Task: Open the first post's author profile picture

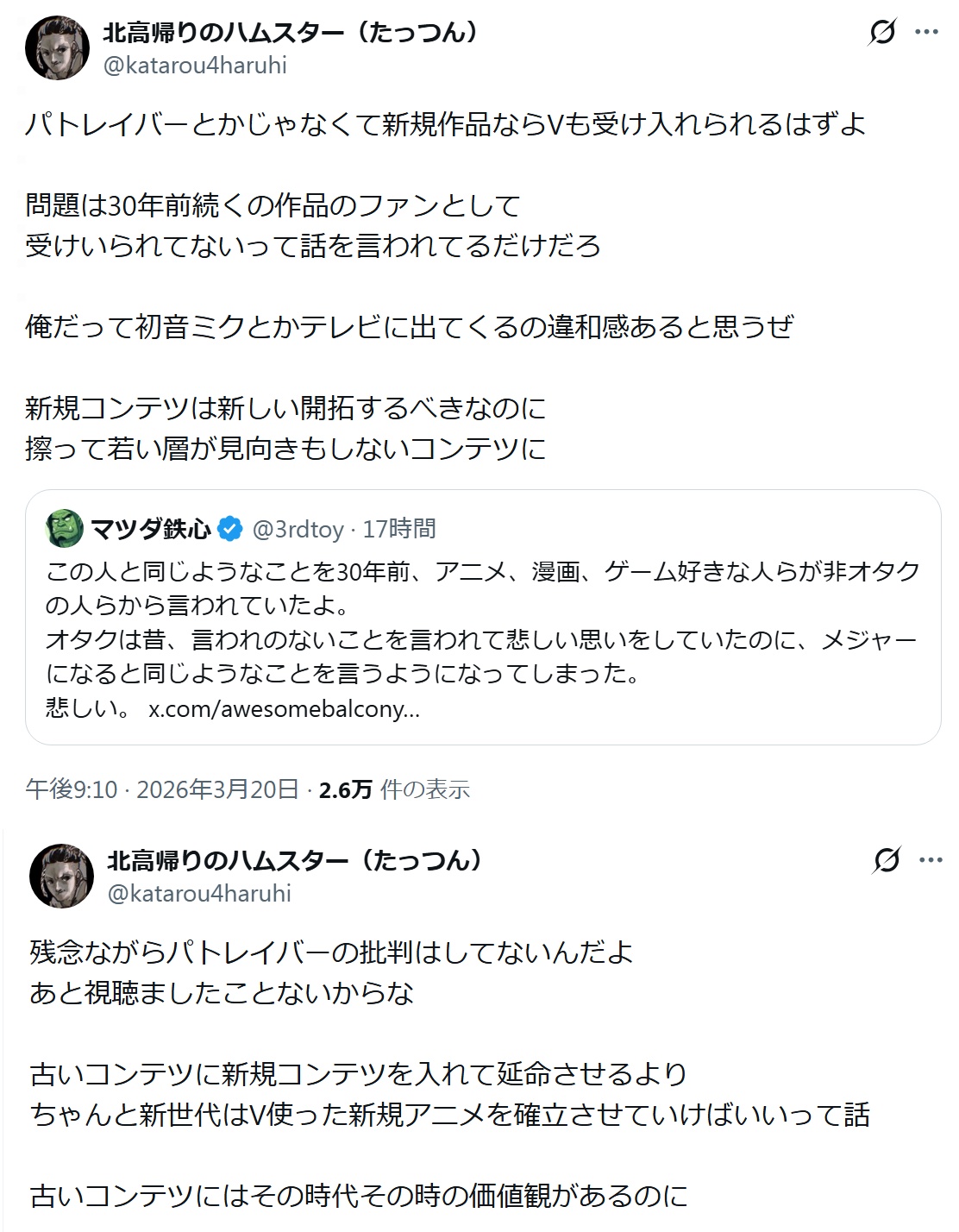Action: (x=57, y=47)
